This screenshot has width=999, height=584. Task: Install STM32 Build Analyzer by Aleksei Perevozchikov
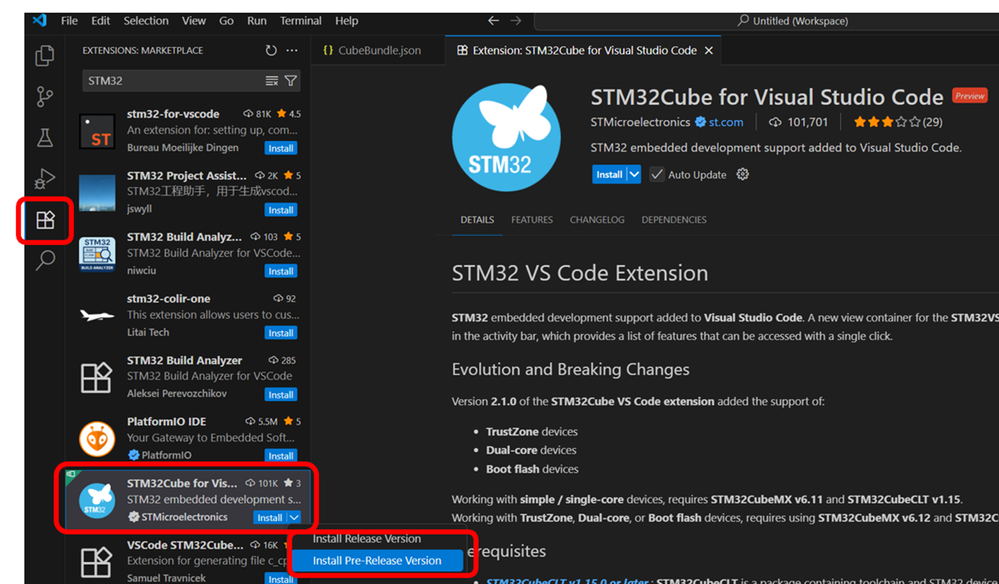coord(280,395)
